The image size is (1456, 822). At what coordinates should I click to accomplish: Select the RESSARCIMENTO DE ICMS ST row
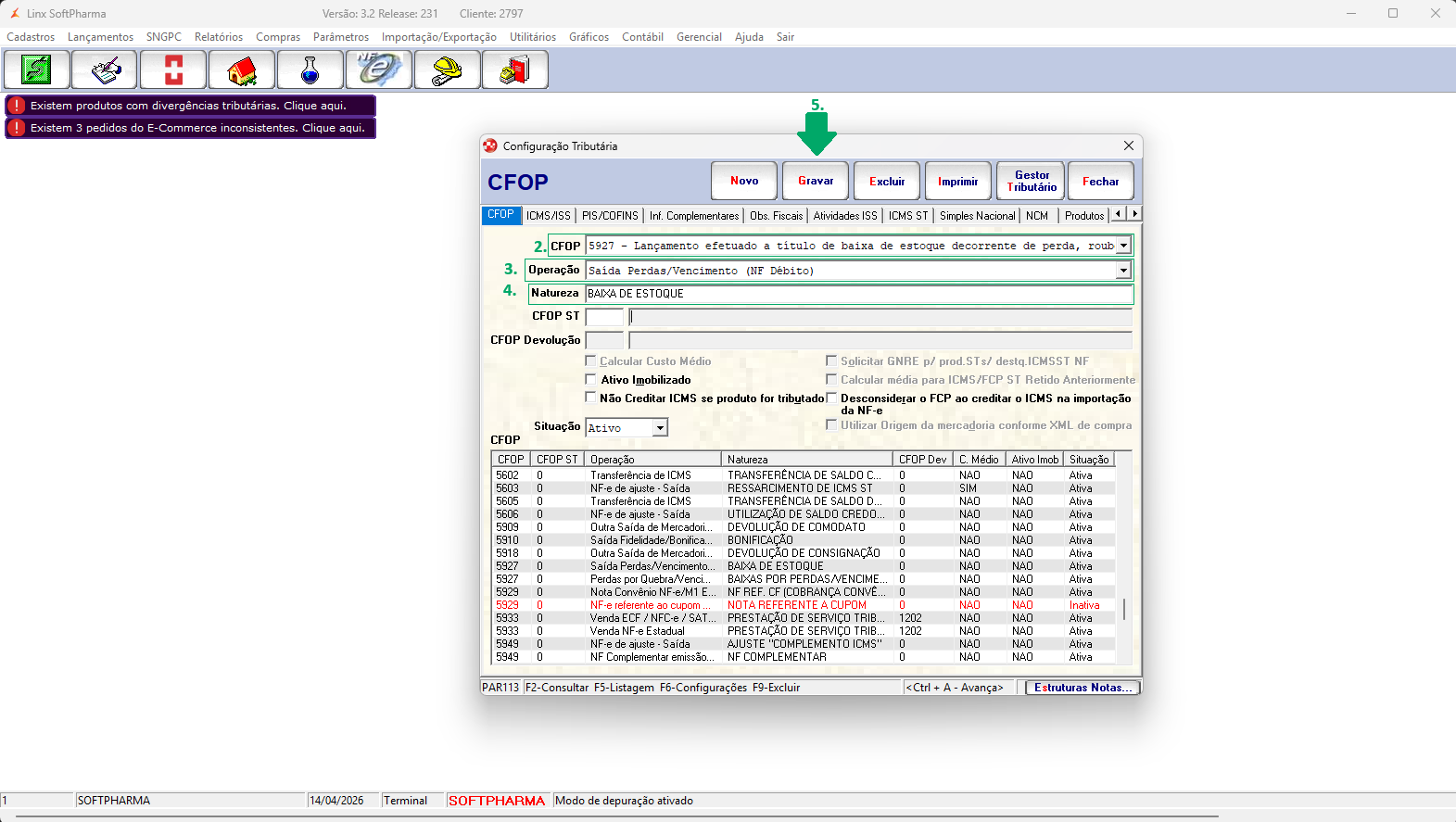click(804, 488)
